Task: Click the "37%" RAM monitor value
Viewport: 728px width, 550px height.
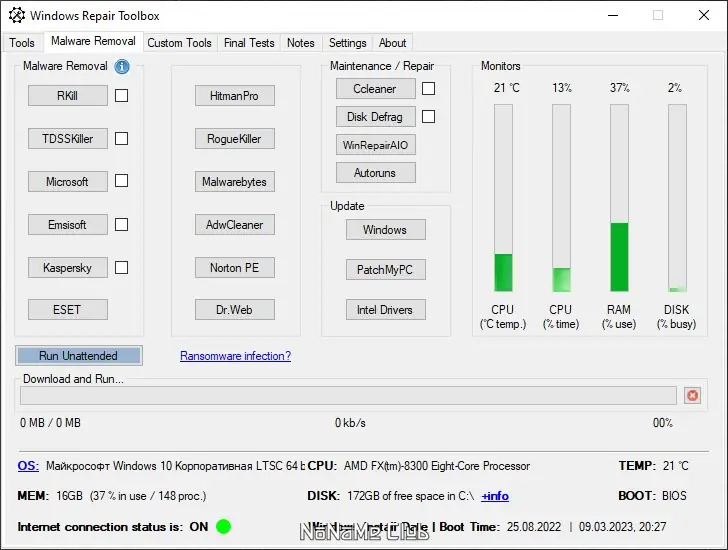Action: tap(619, 87)
